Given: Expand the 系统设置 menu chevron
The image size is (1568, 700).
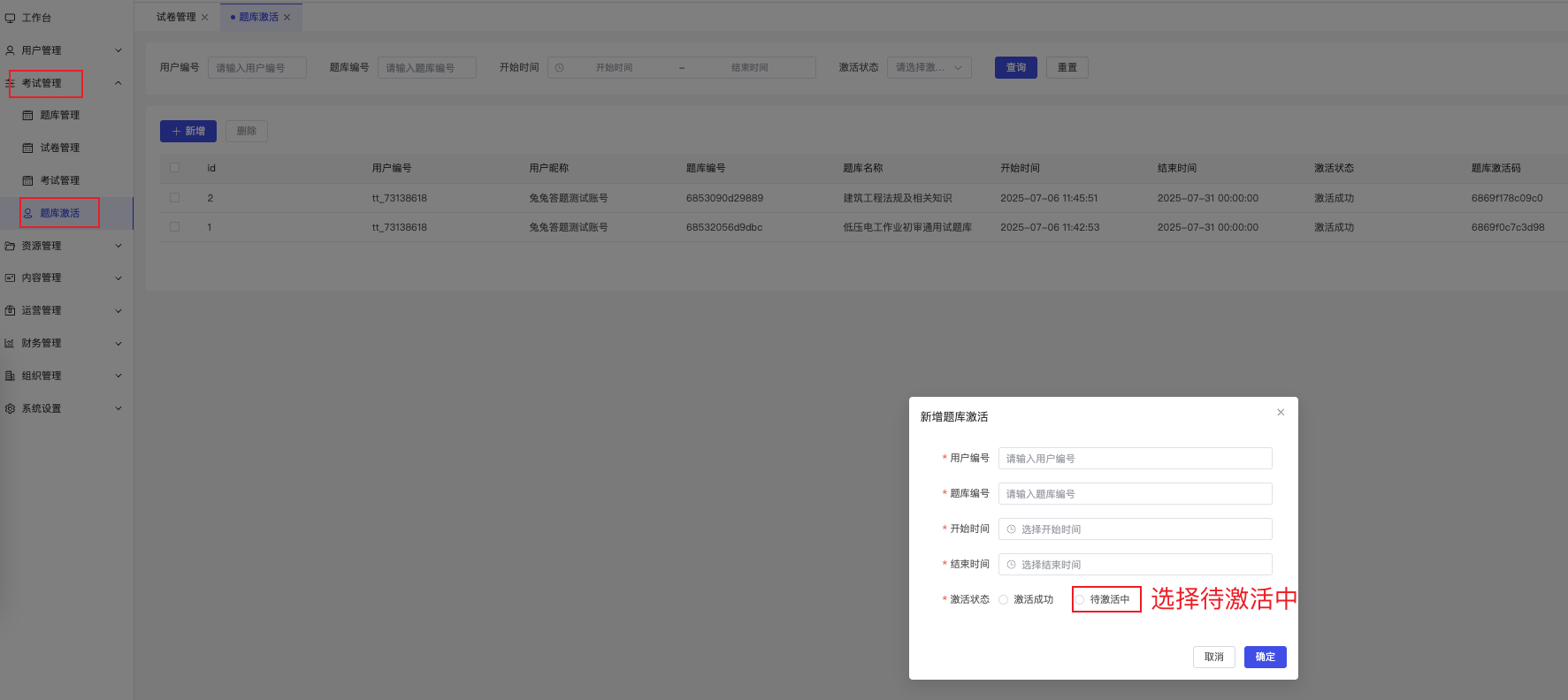Looking at the screenshot, I should pyautogui.click(x=119, y=408).
